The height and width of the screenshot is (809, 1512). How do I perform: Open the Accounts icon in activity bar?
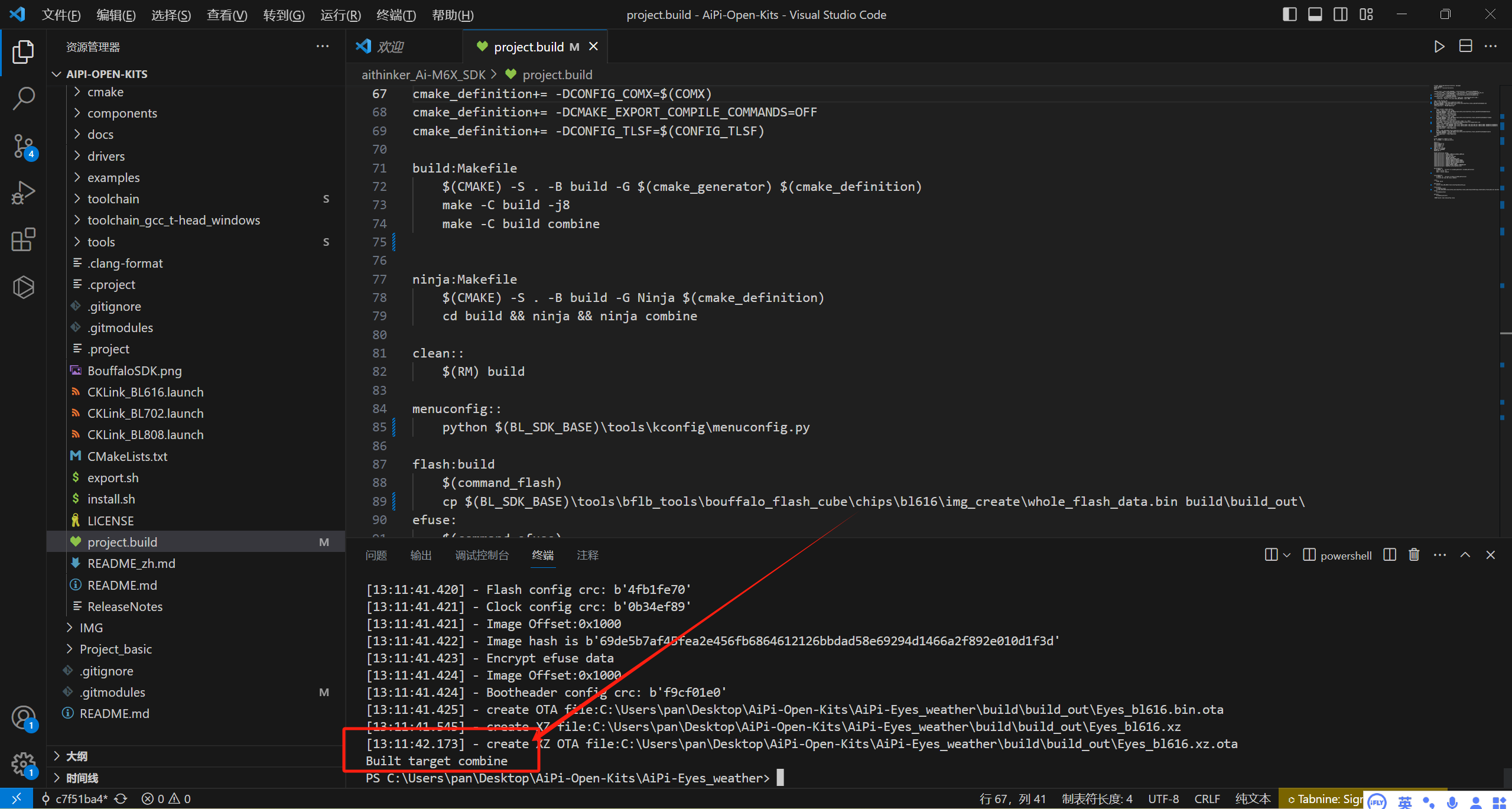(x=24, y=719)
